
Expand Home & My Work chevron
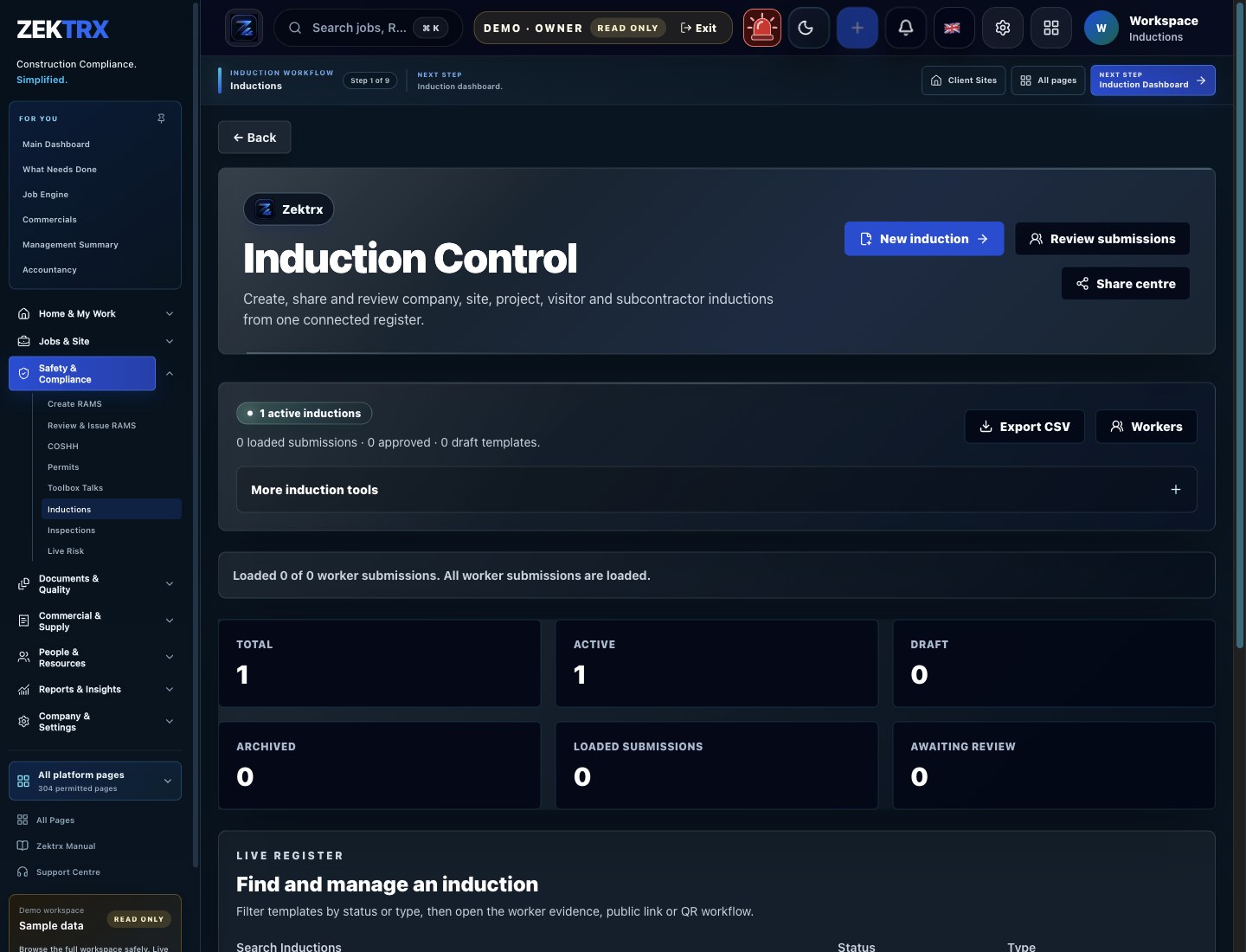point(170,314)
